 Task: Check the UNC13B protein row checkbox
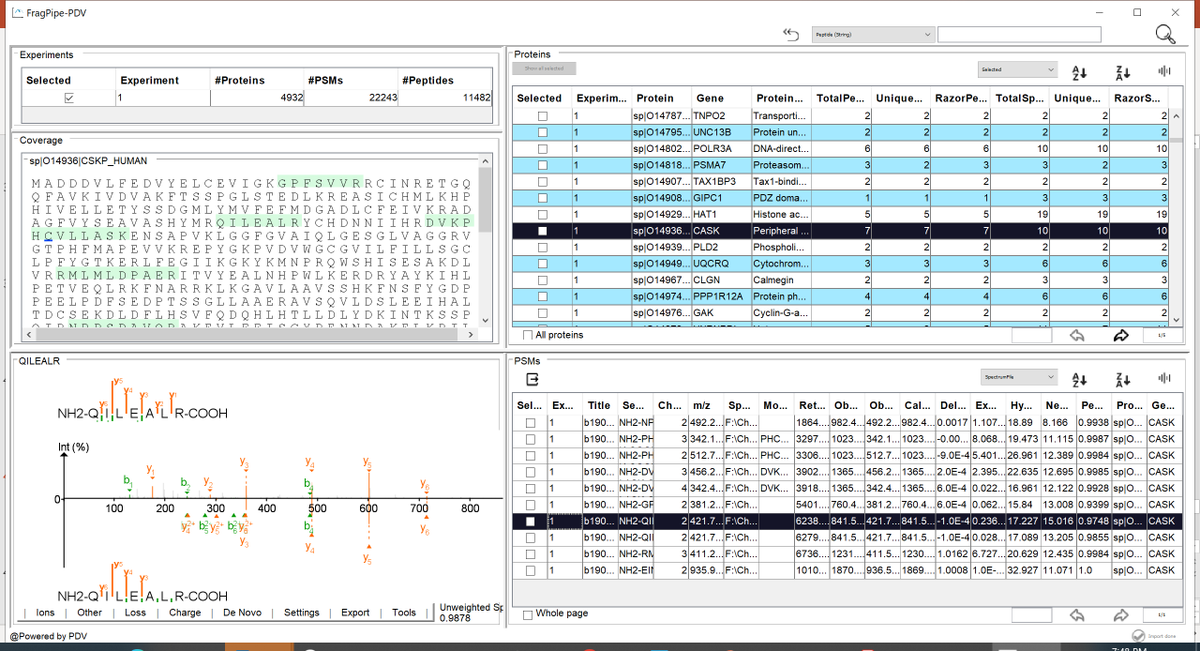coord(543,132)
